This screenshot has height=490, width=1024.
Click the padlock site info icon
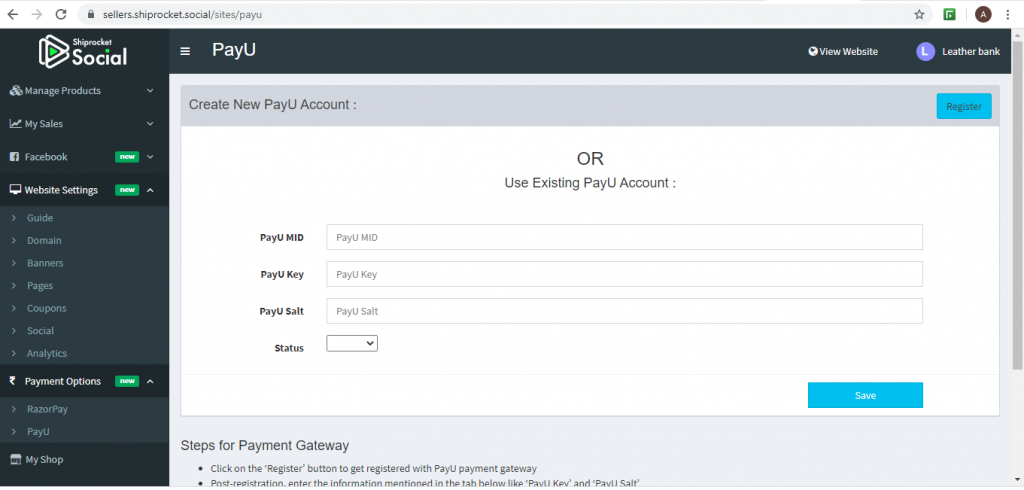click(x=90, y=14)
